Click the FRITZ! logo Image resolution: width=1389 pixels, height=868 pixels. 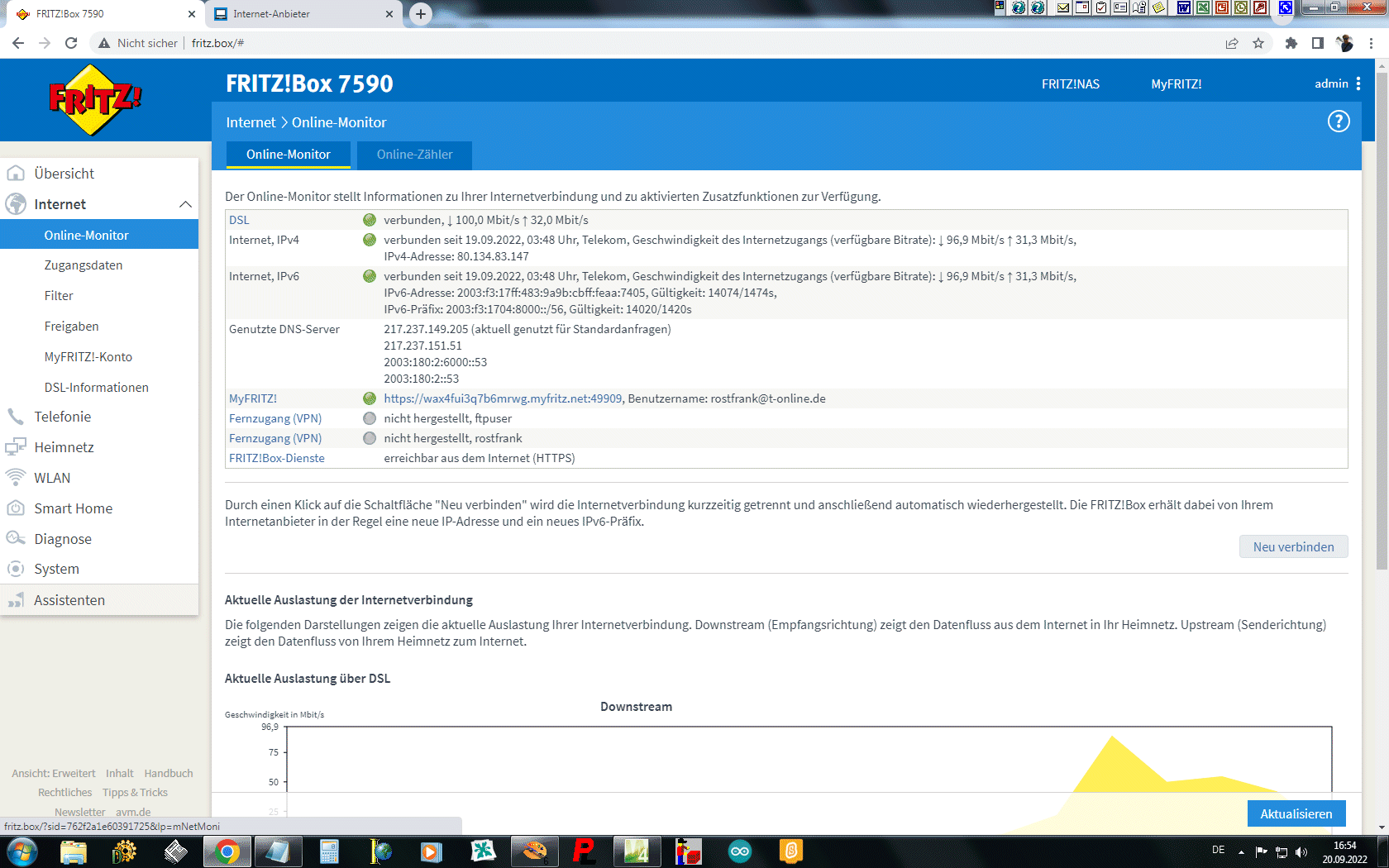95,100
